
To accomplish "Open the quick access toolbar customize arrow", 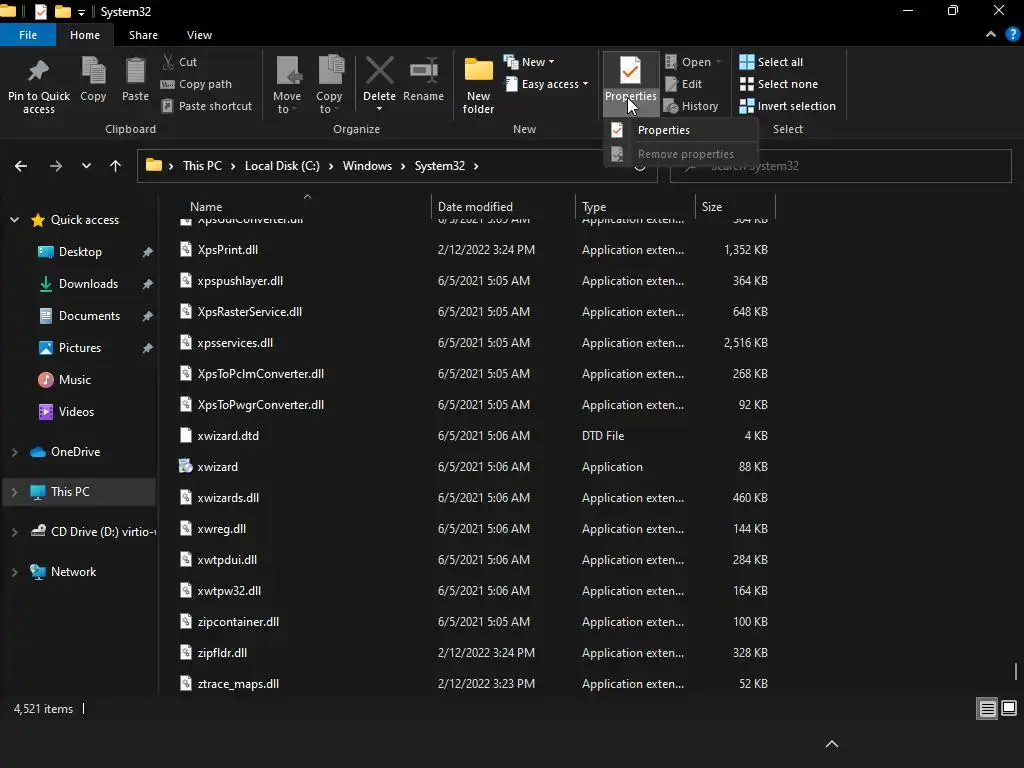I will tap(81, 12).
